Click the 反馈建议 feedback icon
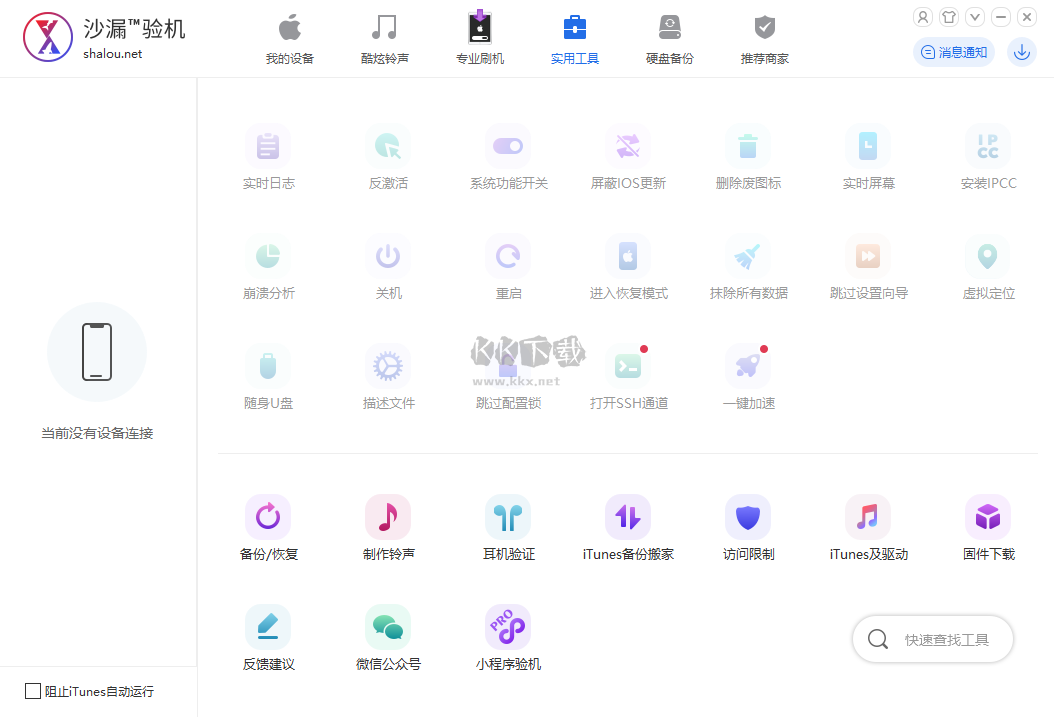1054x717 pixels. pyautogui.click(x=268, y=627)
